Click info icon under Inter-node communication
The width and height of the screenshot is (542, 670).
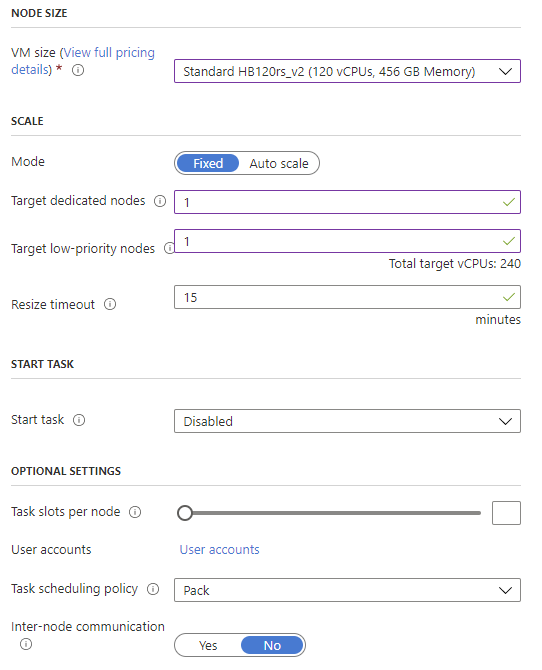[26, 644]
